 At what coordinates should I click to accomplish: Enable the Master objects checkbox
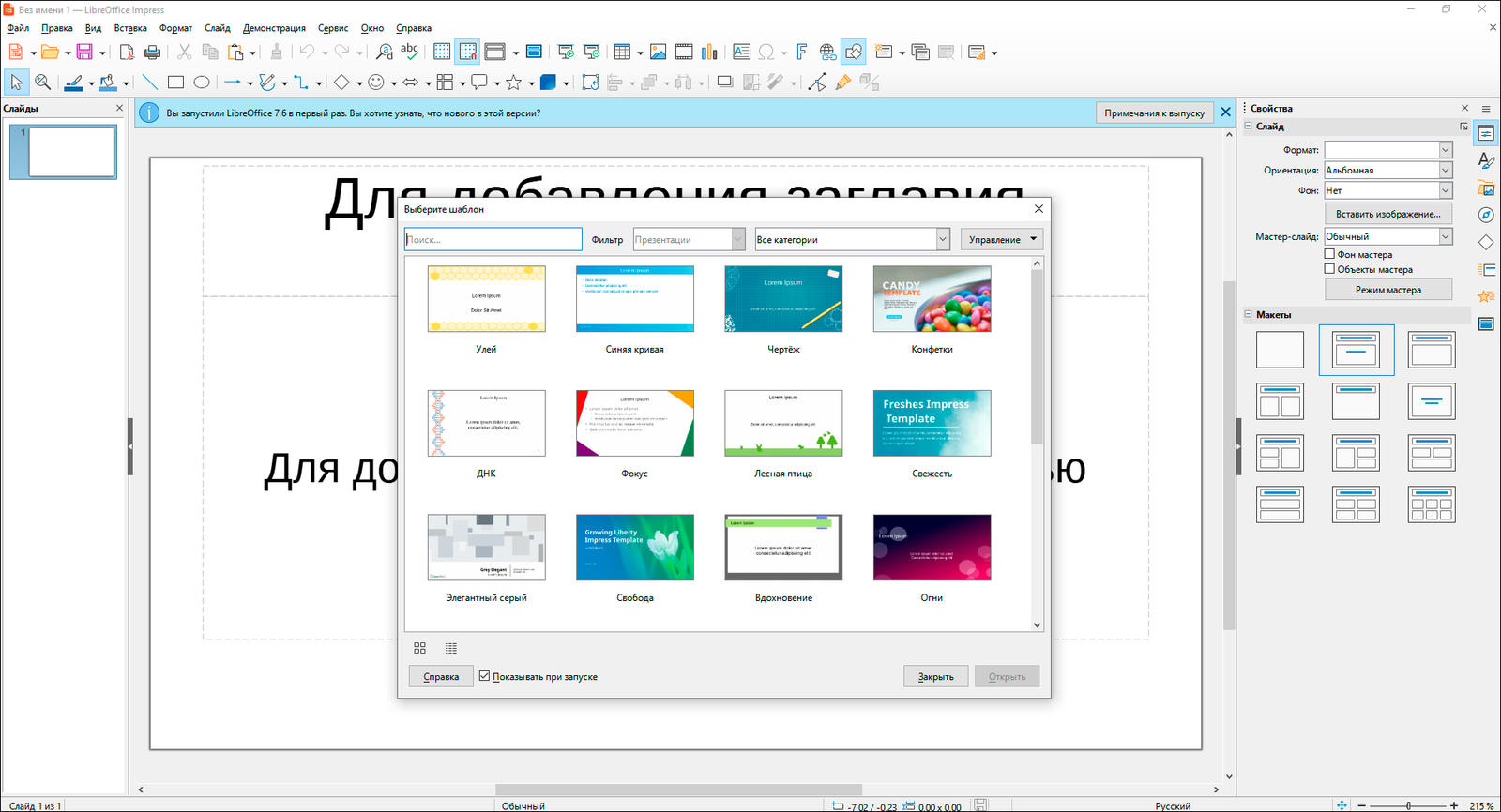(1329, 269)
